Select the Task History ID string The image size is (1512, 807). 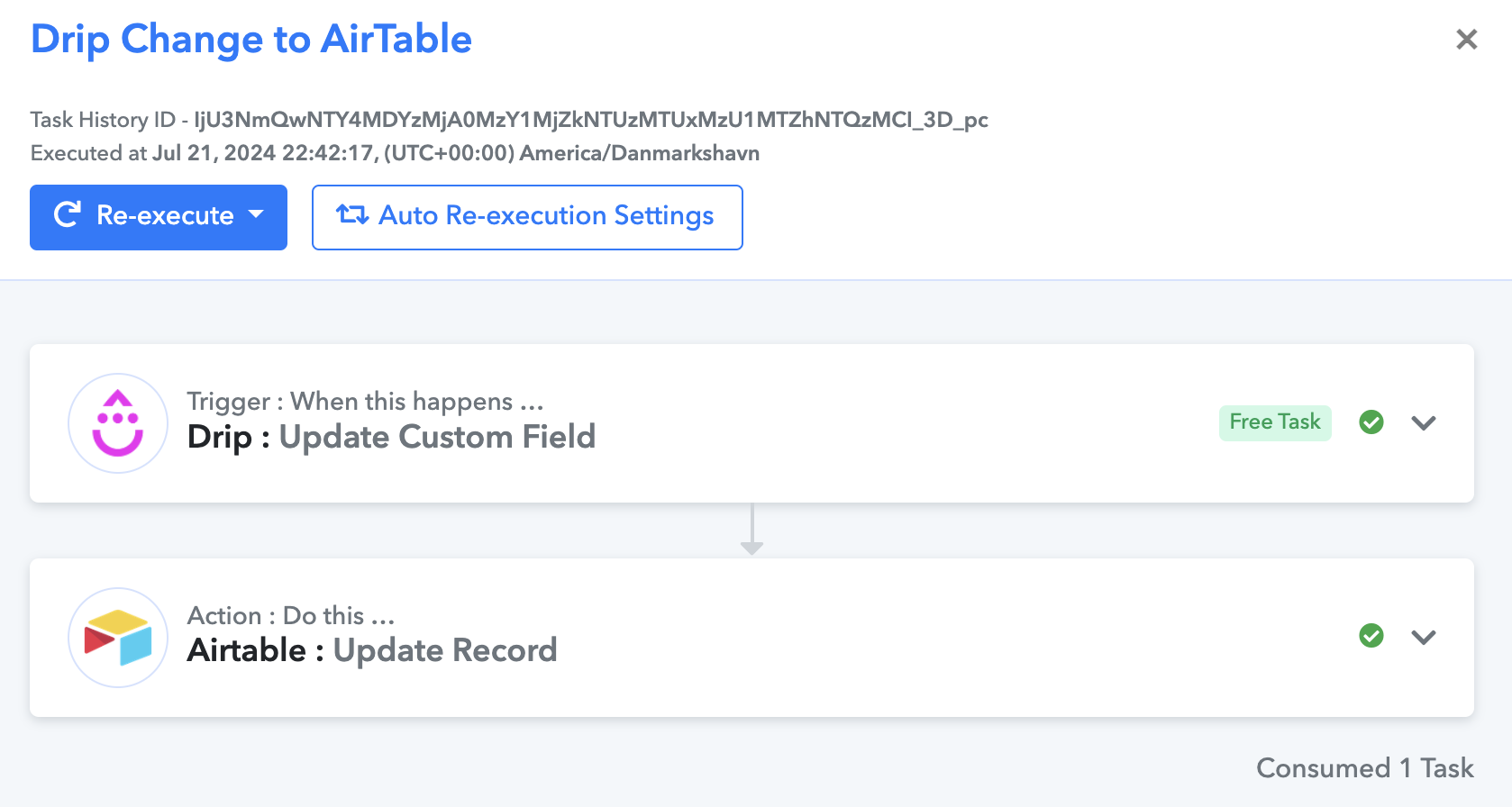[591, 120]
